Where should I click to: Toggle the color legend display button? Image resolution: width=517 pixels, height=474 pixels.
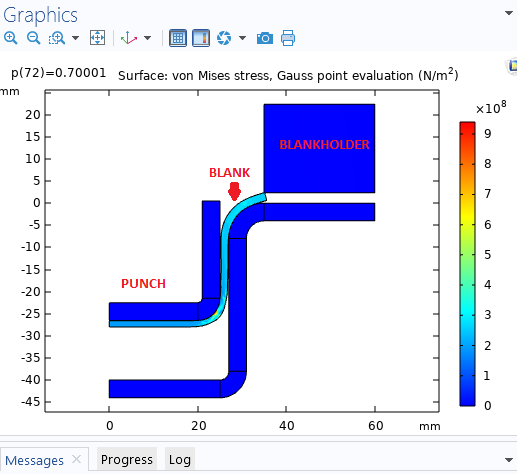pos(201,38)
